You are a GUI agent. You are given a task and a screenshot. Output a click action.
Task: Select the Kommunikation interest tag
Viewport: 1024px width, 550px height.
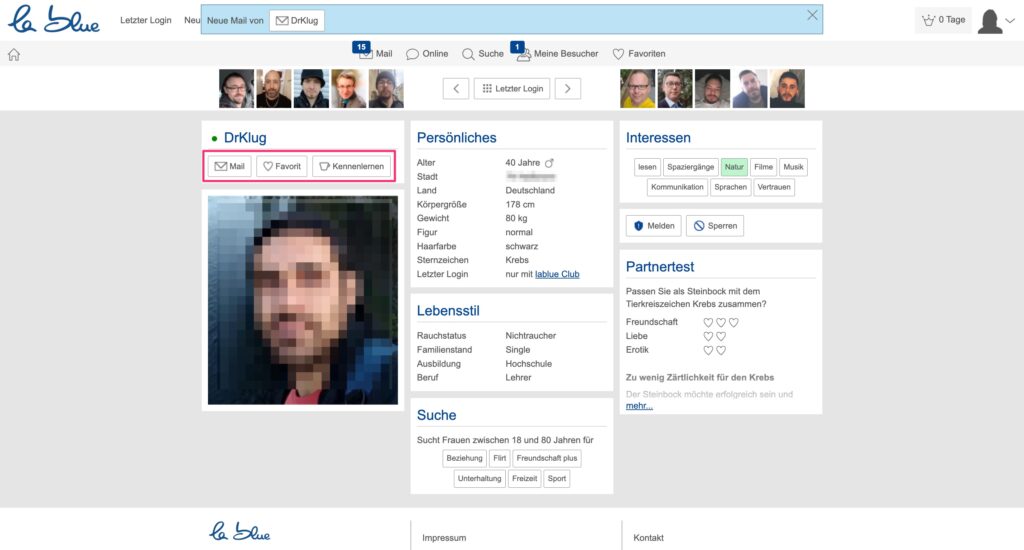pos(677,187)
